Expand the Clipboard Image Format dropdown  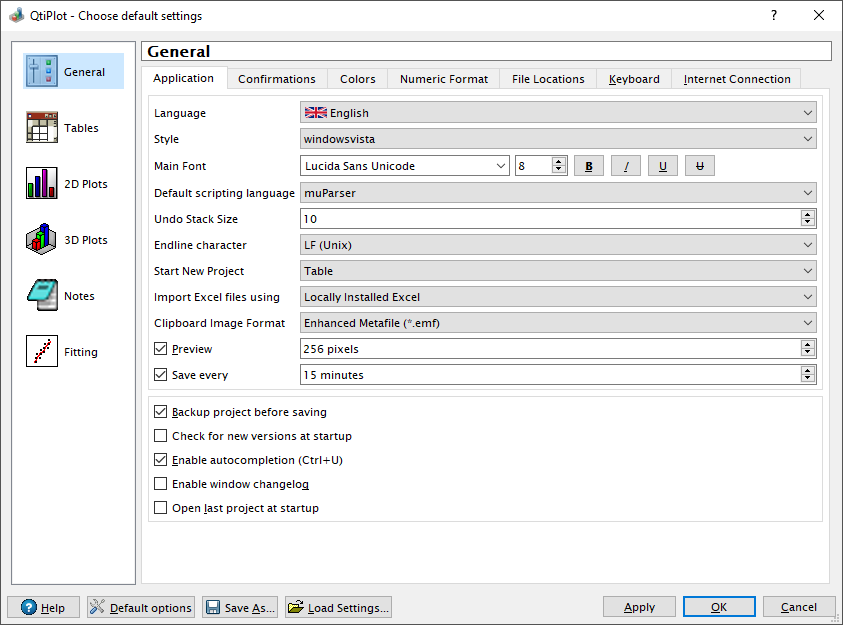pyautogui.click(x=558, y=323)
